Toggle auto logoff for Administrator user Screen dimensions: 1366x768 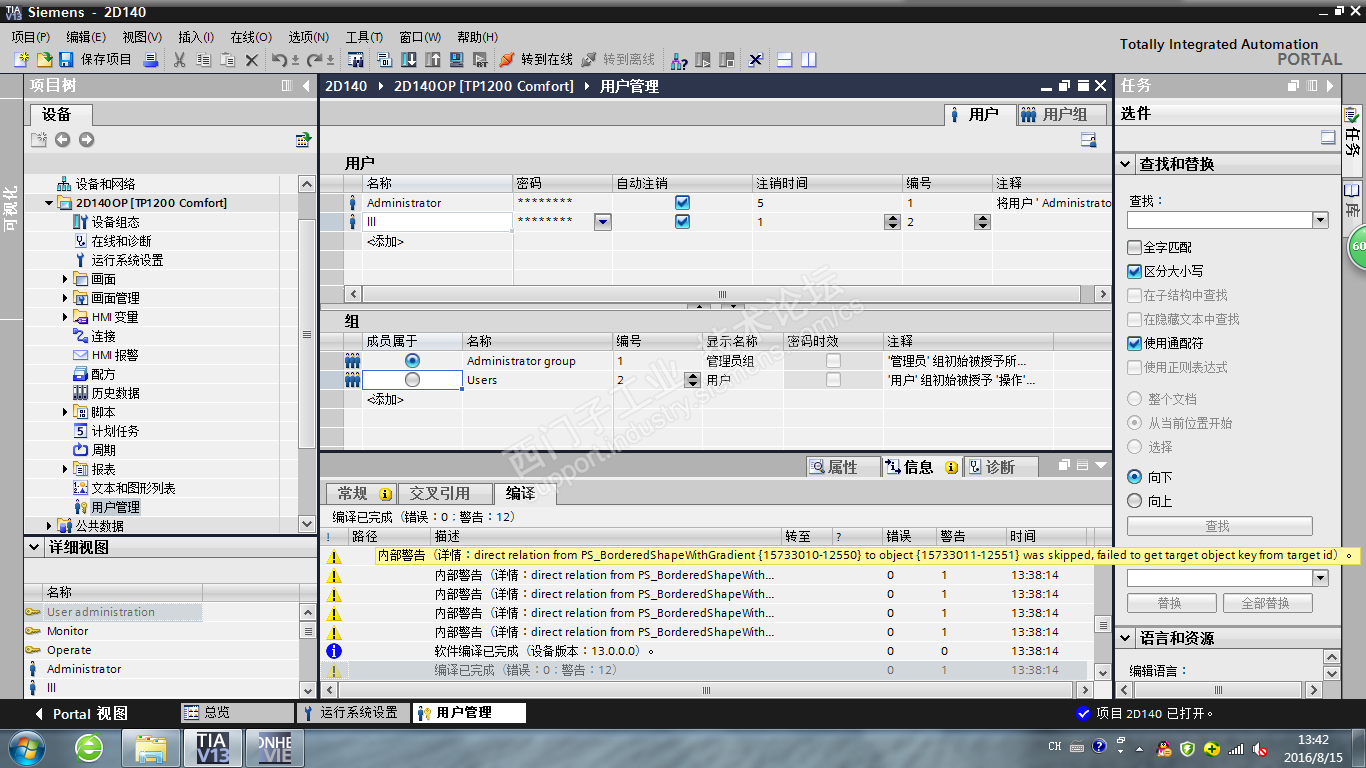(682, 202)
